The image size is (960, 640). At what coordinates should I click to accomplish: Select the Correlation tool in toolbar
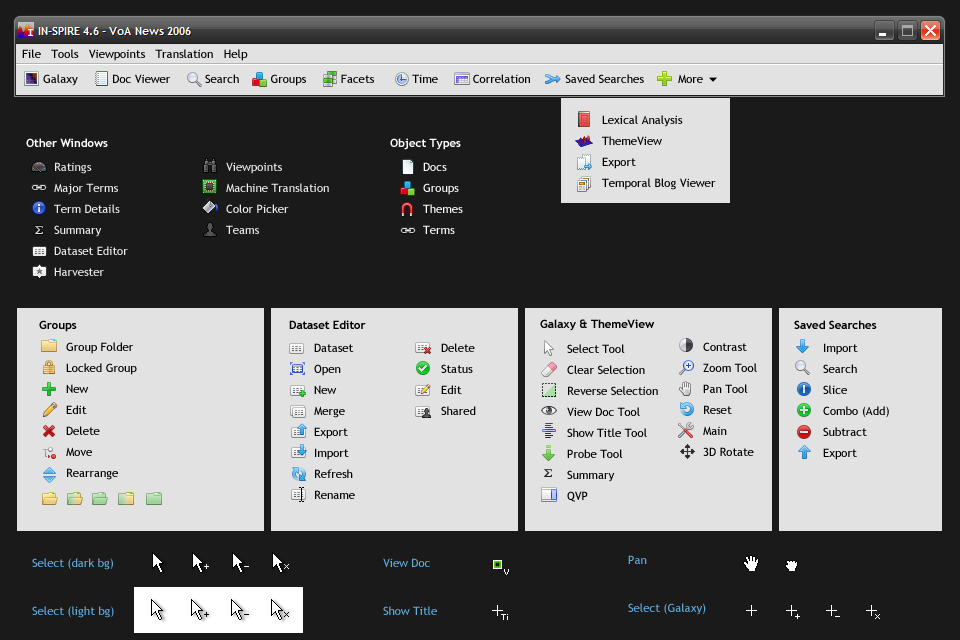(x=491, y=79)
